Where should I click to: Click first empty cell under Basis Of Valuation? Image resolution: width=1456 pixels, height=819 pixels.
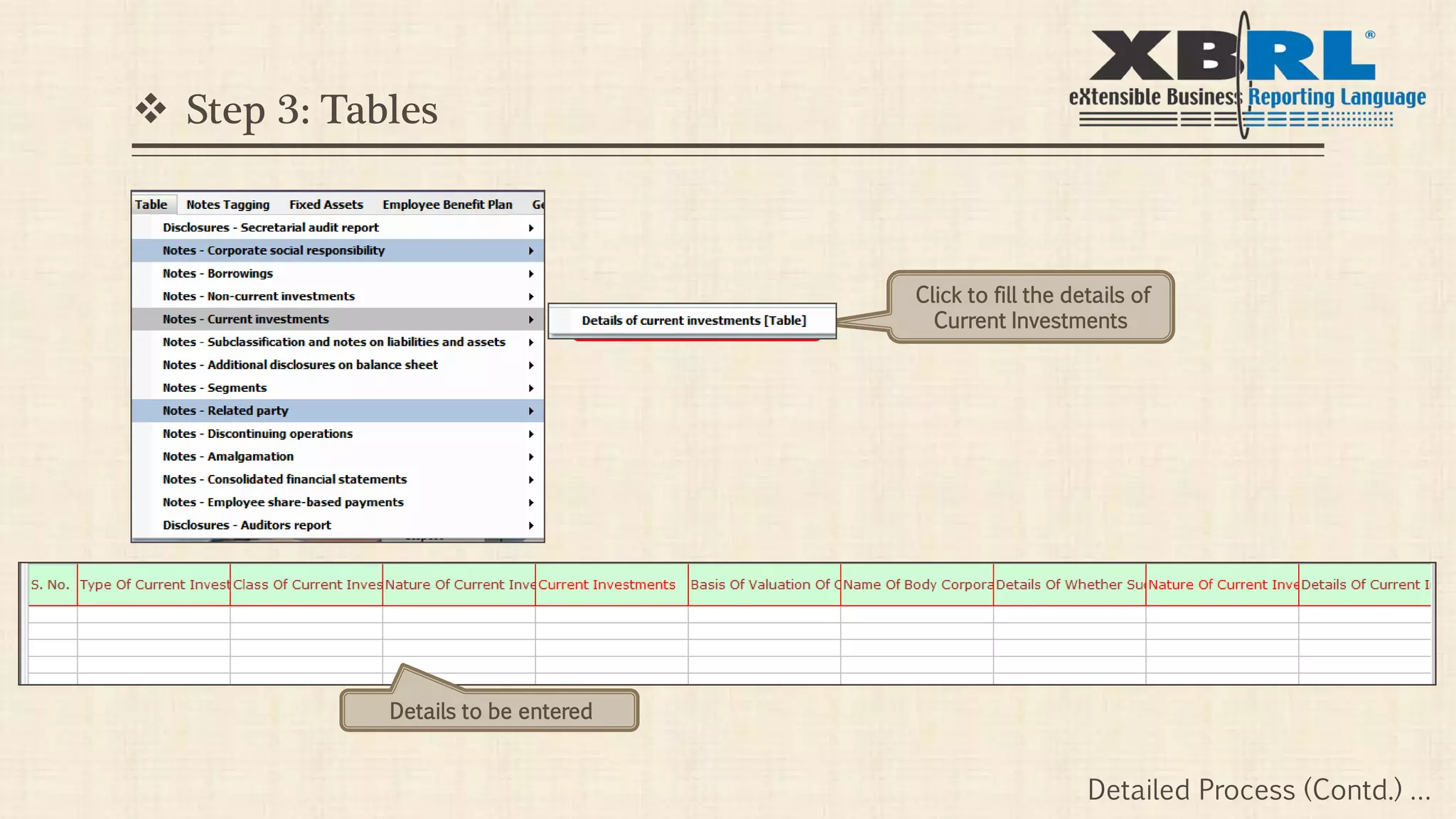764,614
